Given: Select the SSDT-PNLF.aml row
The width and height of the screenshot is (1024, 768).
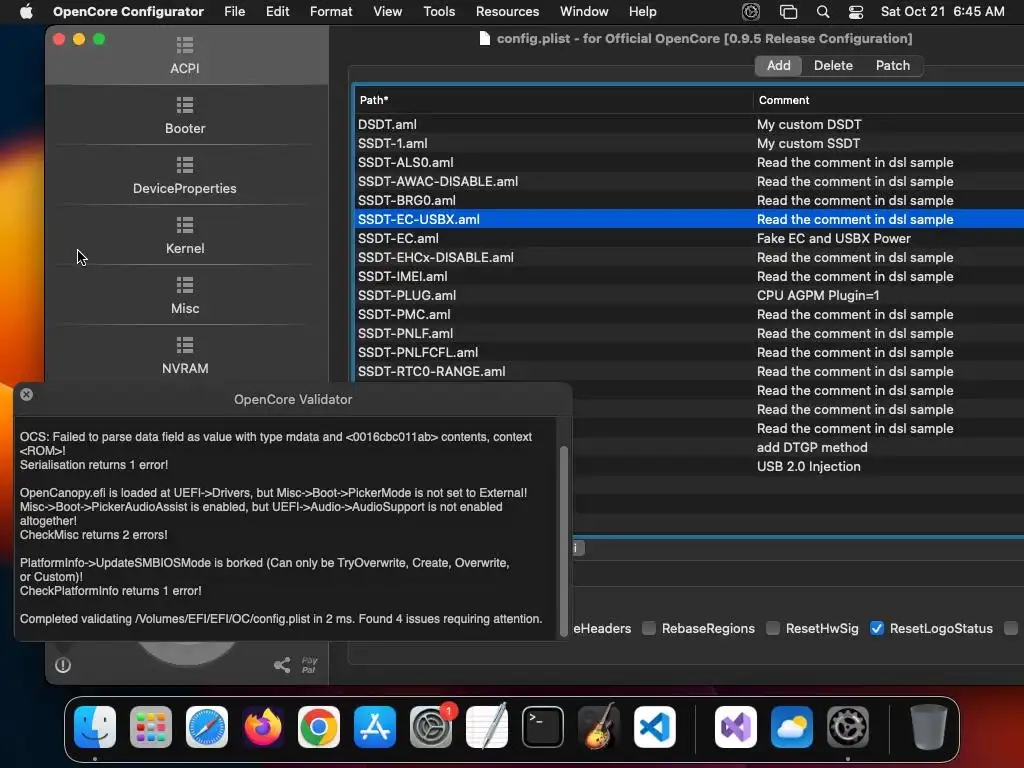Looking at the screenshot, I should tap(689, 333).
